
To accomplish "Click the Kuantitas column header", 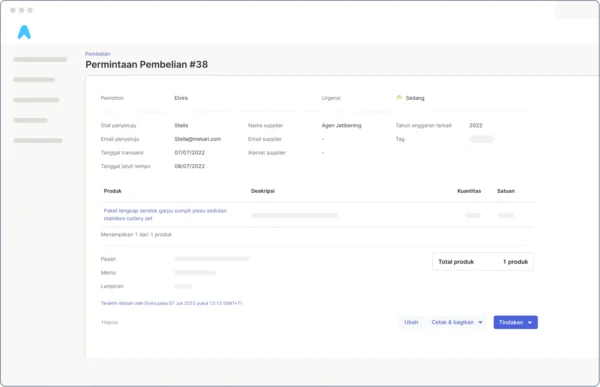I will tap(469, 191).
